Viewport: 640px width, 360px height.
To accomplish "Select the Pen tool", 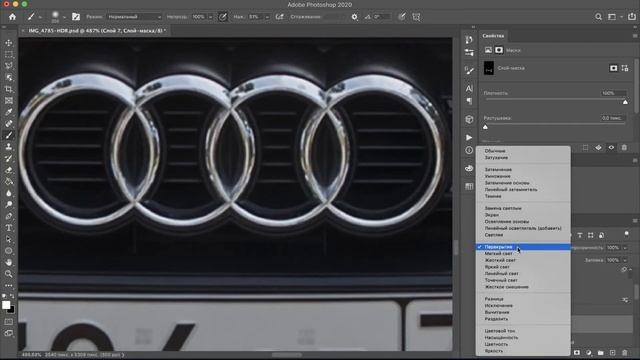I will coord(9,216).
